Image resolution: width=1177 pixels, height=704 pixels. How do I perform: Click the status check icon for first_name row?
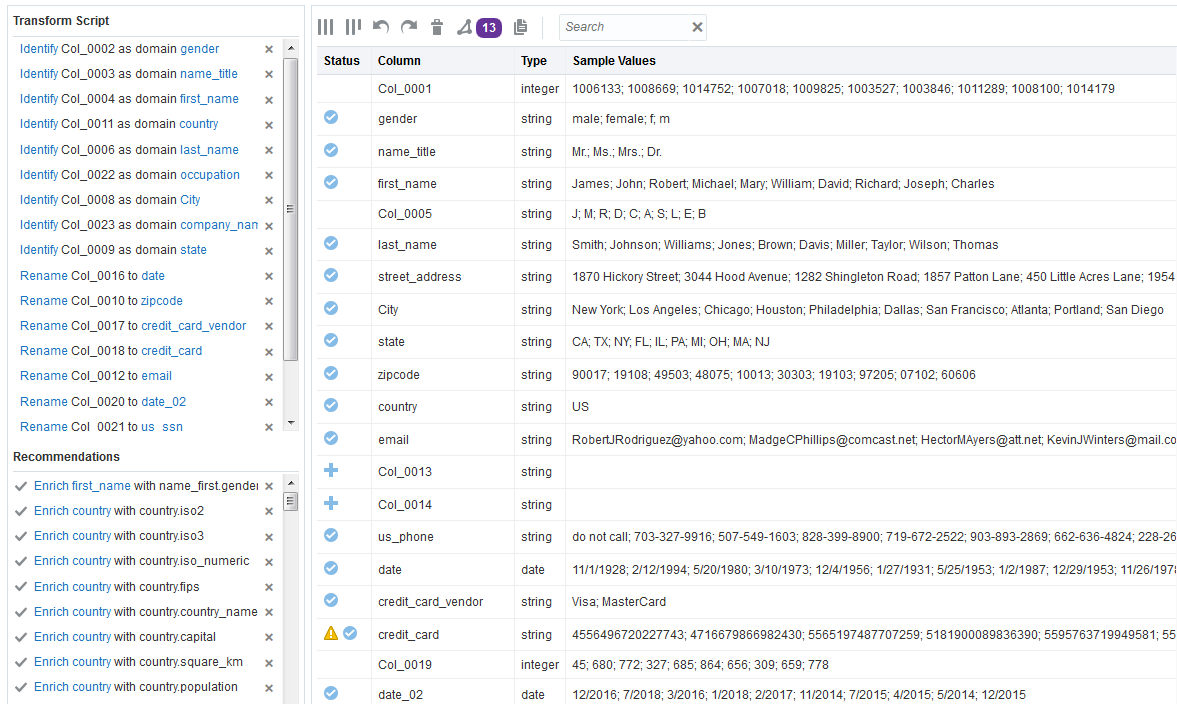(331, 182)
